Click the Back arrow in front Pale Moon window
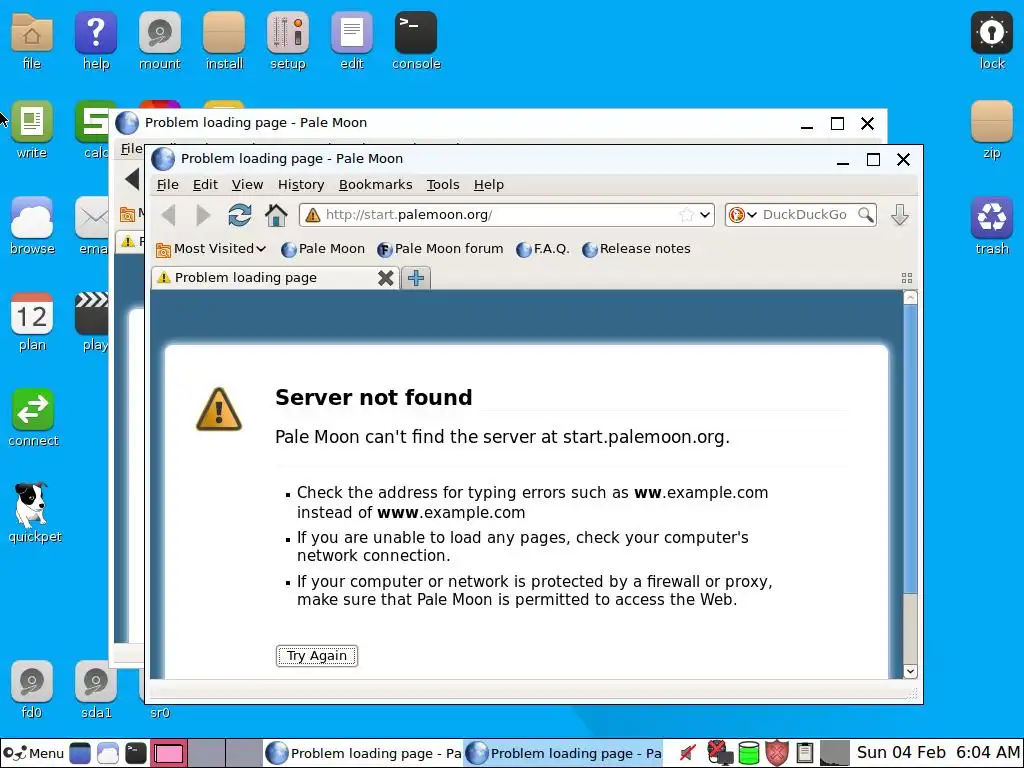Image resolution: width=1024 pixels, height=768 pixels. point(168,215)
